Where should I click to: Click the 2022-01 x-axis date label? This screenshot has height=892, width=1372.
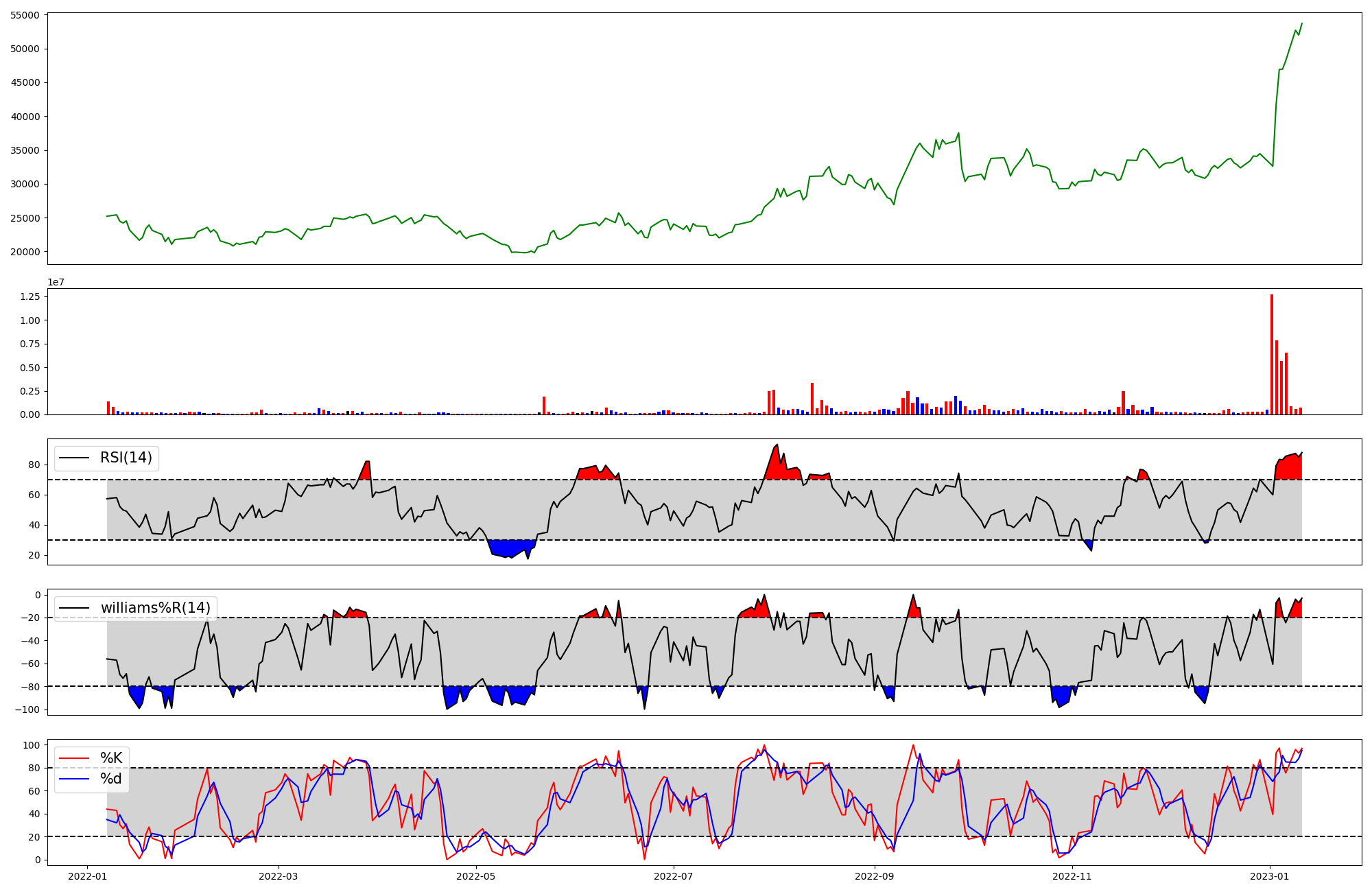pos(87,876)
